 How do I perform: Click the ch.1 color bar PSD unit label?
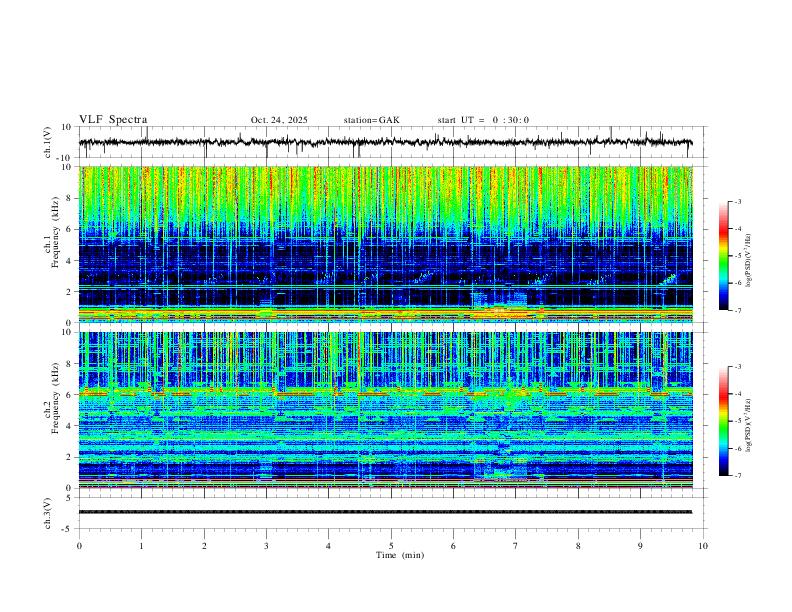point(749,260)
